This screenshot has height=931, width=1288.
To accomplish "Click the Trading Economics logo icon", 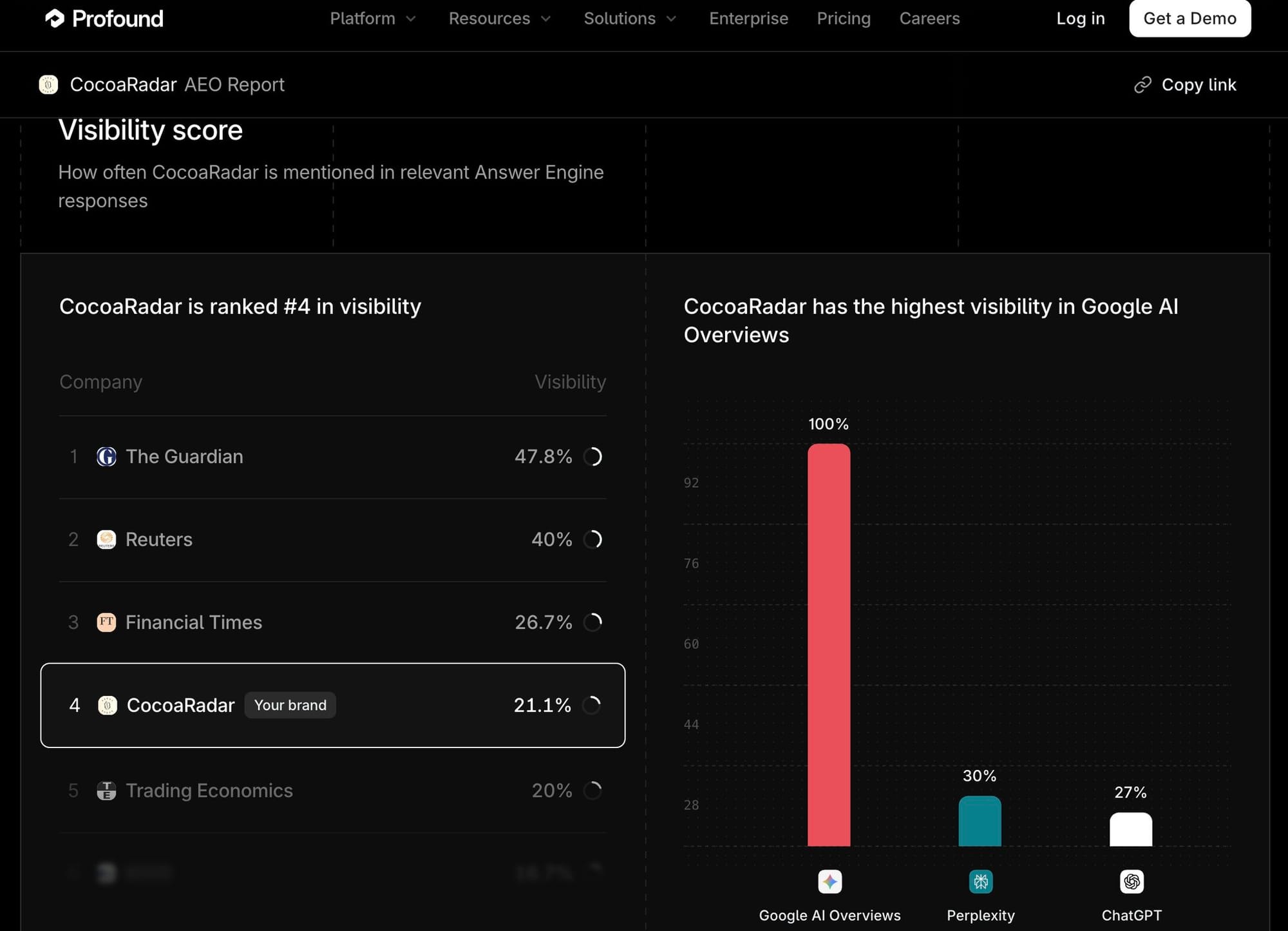I will [106, 791].
